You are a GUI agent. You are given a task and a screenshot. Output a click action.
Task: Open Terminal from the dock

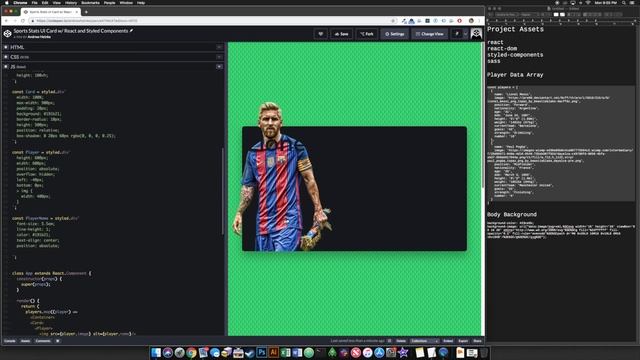[321, 353]
